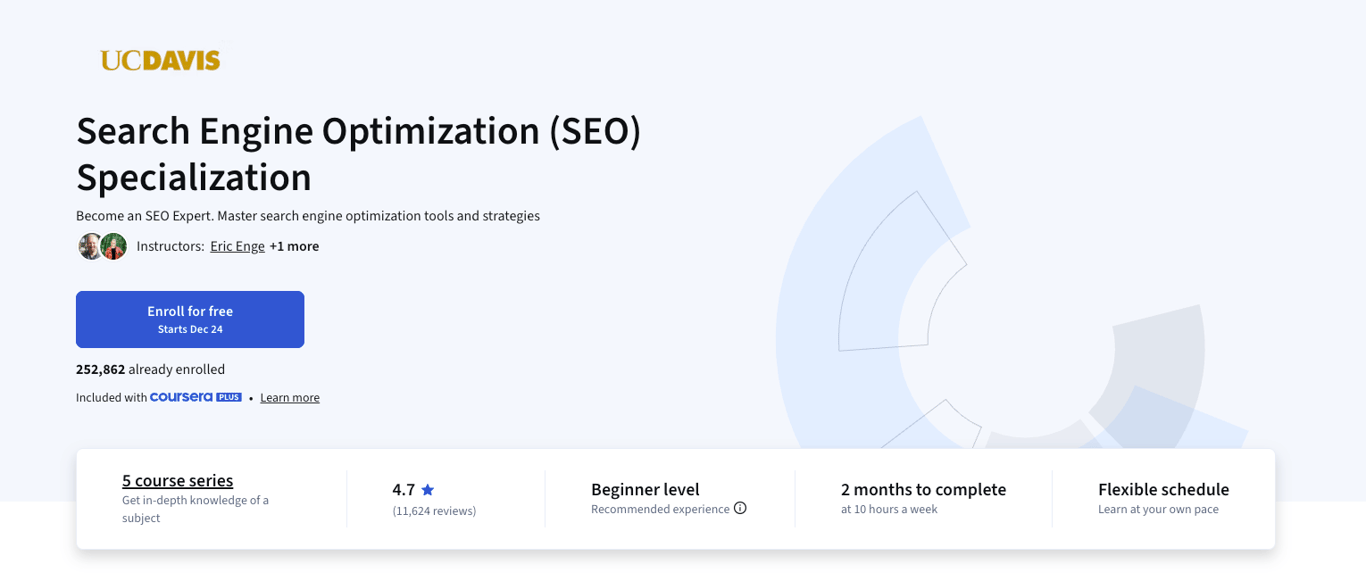Click '252,862 already enrolled' text
Image resolution: width=1366 pixels, height=581 pixels.
(151, 369)
